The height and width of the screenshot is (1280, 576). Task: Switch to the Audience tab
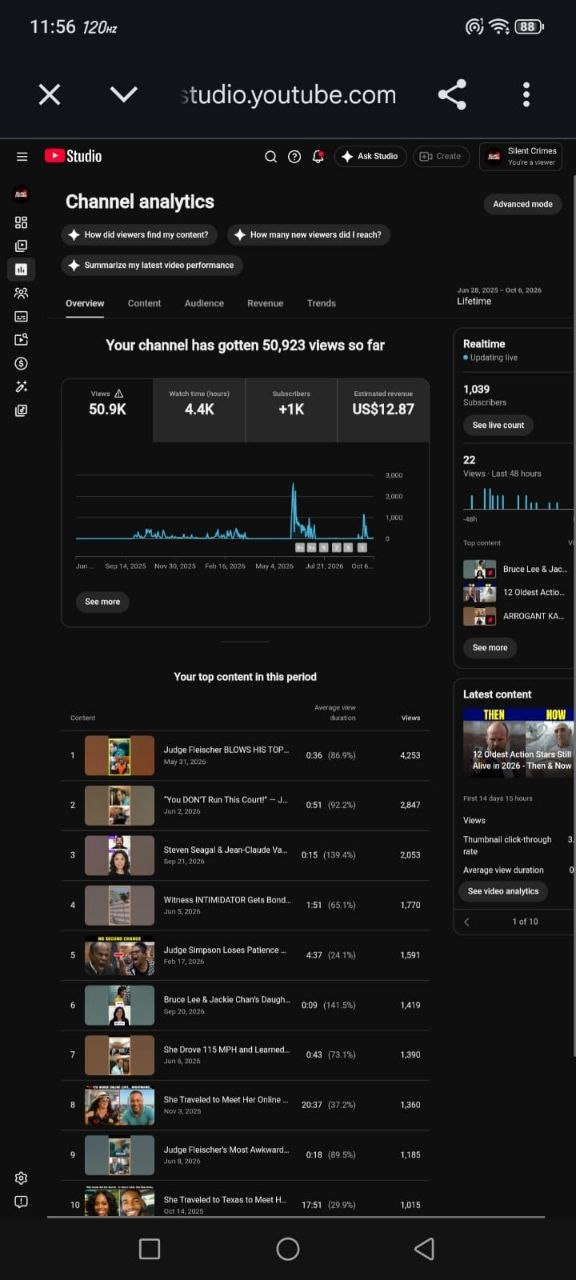pyautogui.click(x=204, y=303)
